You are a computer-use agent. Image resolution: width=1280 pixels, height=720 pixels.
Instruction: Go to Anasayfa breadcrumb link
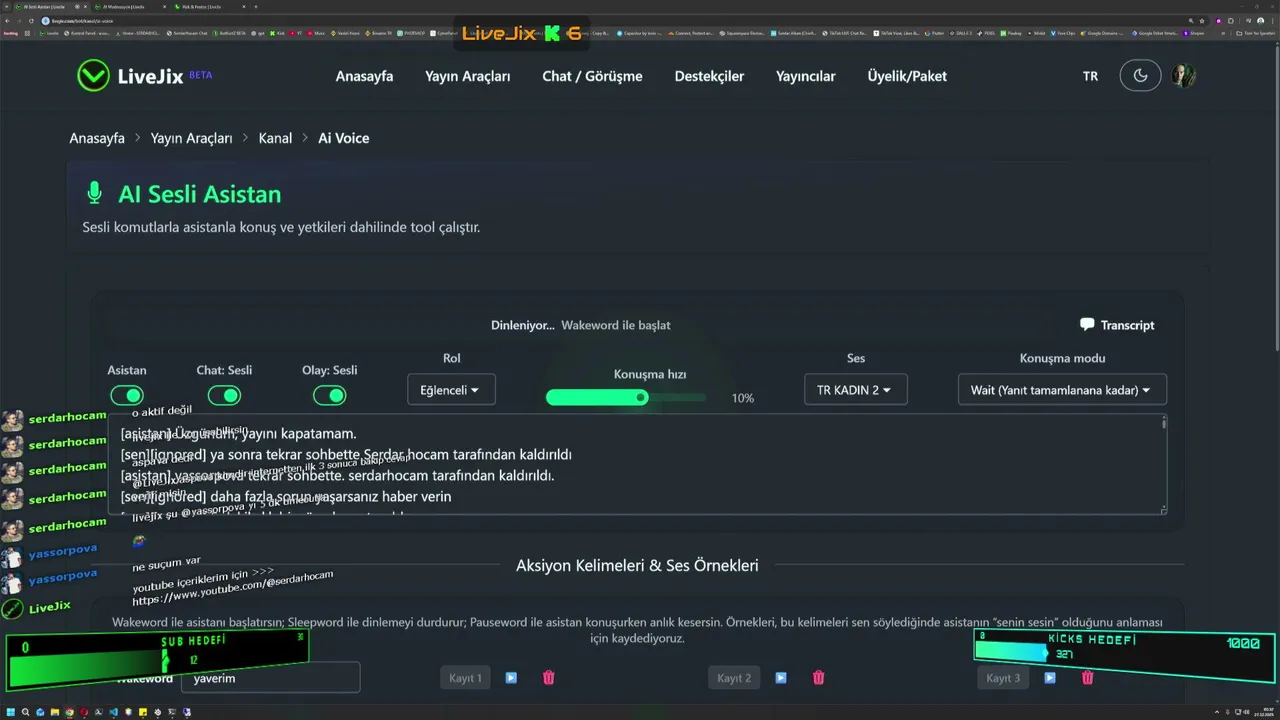[97, 138]
